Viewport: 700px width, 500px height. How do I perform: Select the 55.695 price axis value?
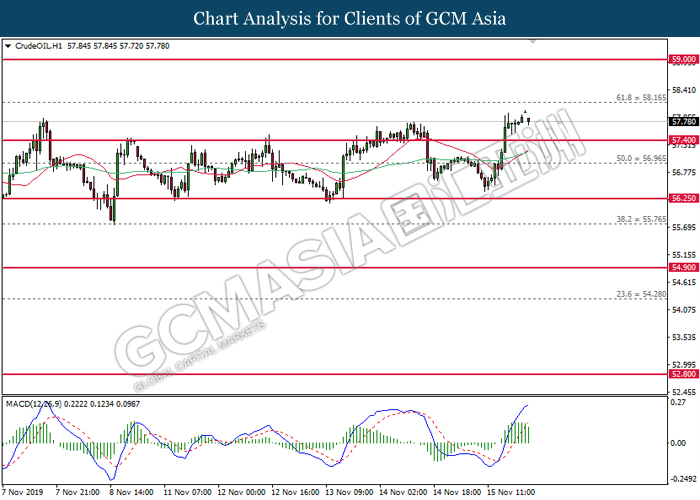tap(684, 228)
